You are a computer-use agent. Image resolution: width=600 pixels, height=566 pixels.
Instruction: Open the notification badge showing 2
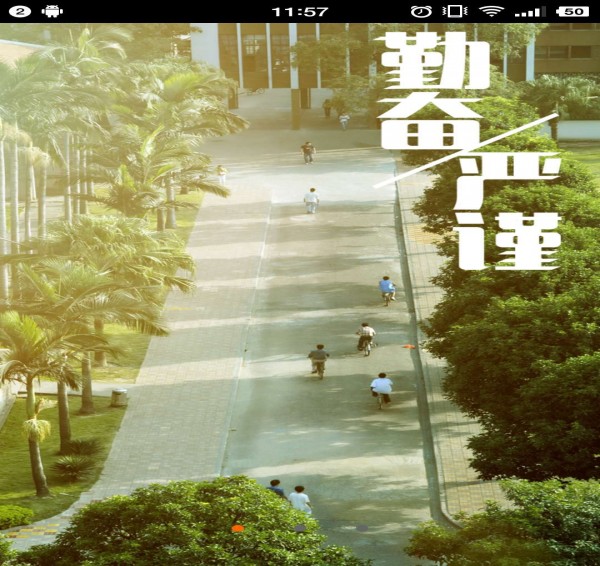point(20,11)
